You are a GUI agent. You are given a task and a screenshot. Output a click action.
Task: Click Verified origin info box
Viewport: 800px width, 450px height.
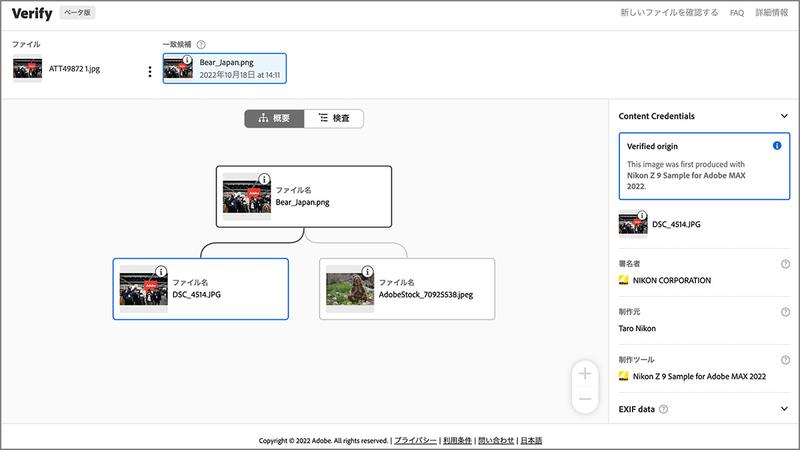pos(704,166)
